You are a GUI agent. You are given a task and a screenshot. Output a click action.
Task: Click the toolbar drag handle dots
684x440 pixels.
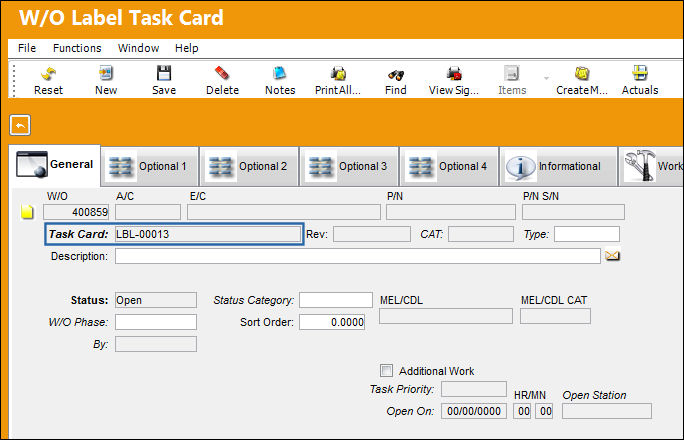click(x=14, y=80)
